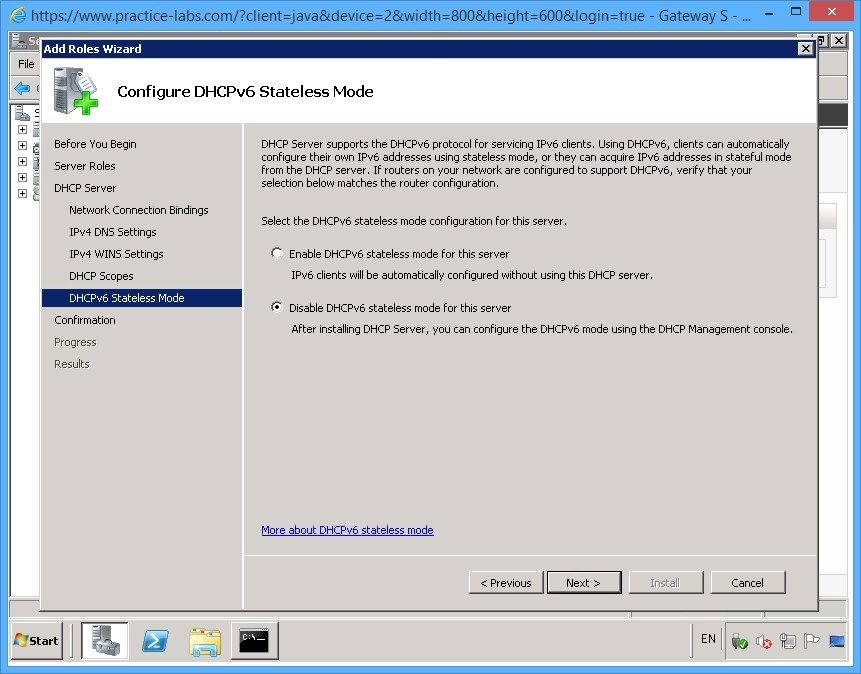The image size is (861, 674).
Task: Open the File menu
Action: [x=24, y=64]
